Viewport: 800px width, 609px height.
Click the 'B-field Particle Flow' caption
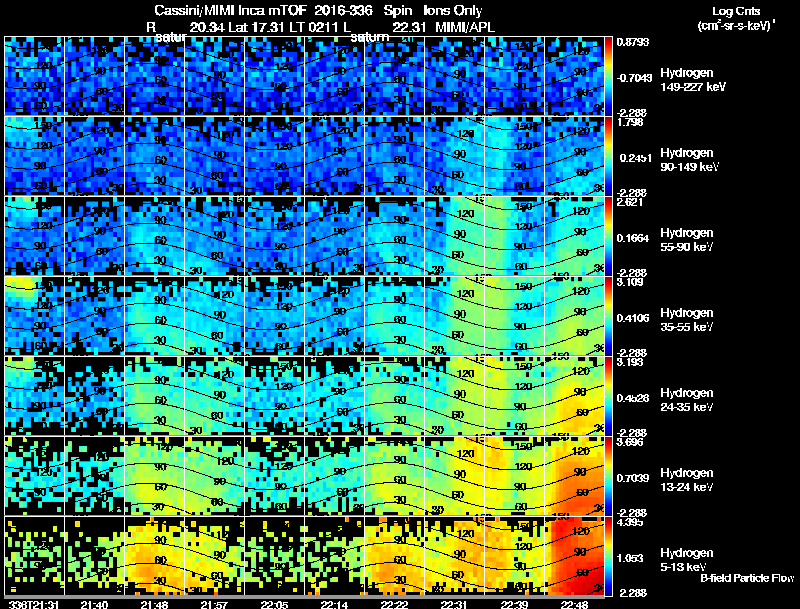pos(747,578)
